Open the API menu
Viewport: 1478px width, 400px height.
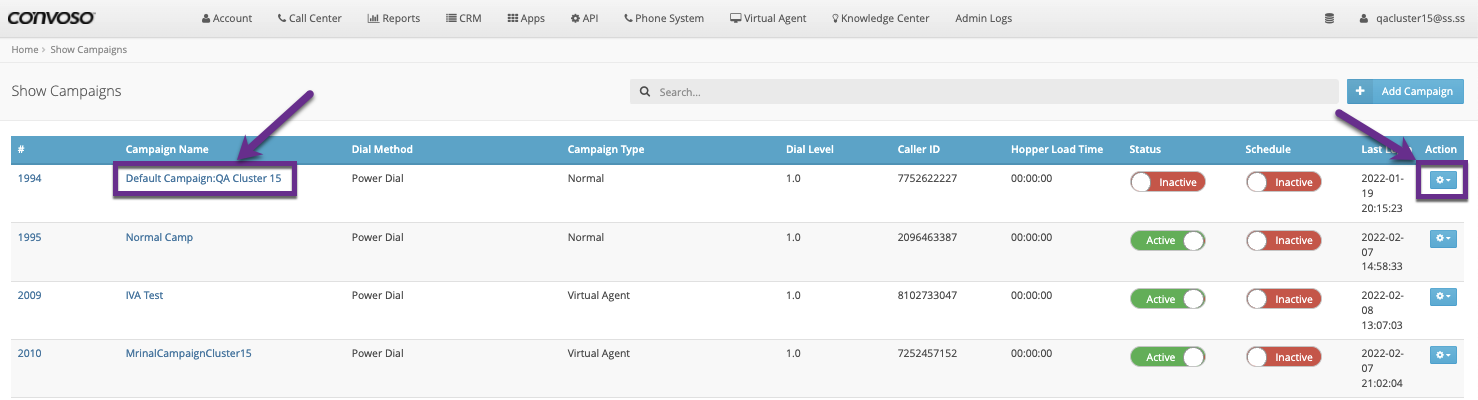[584, 18]
